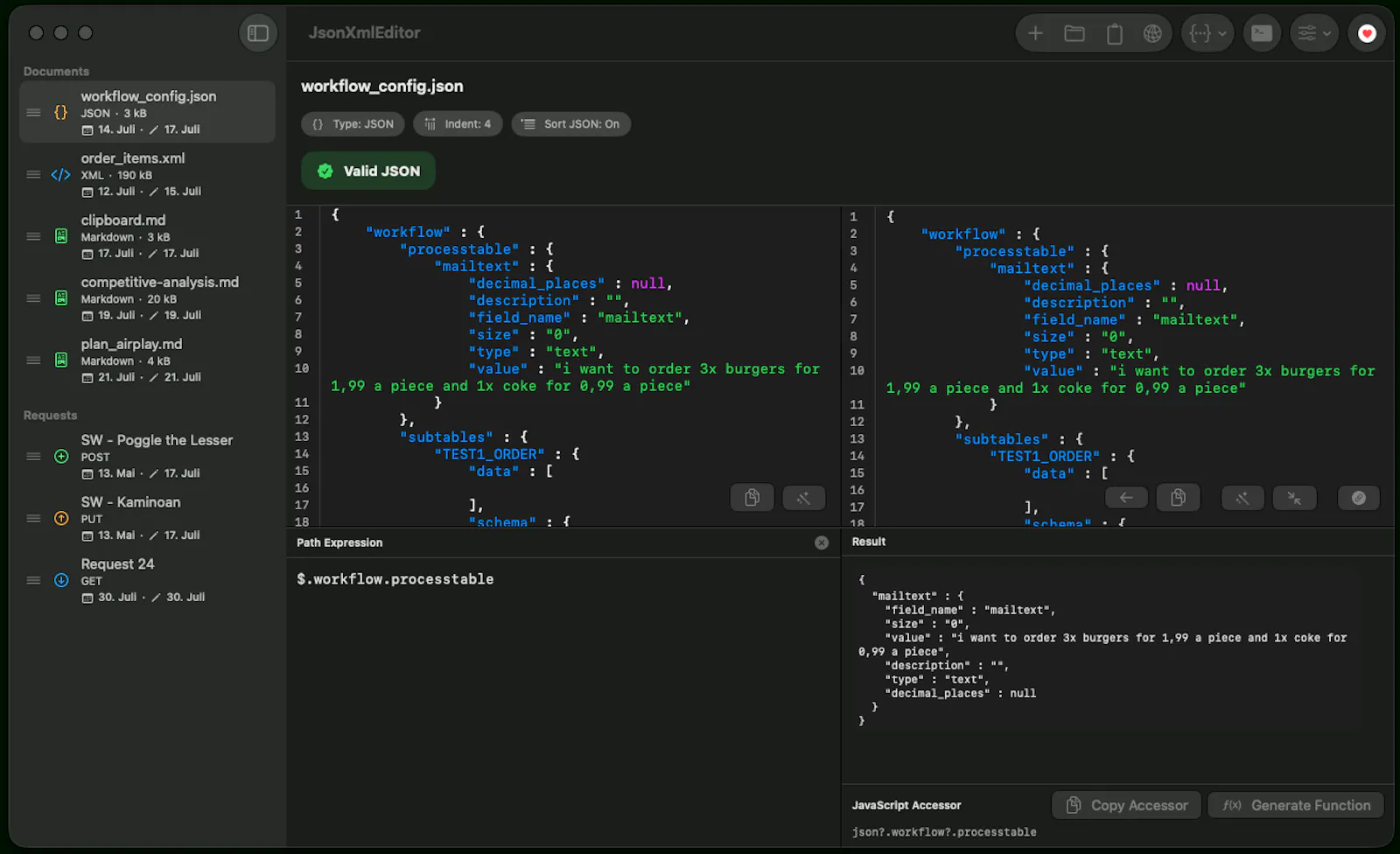1400x854 pixels.
Task: Click "TEST1_ORDER" key in the left editor
Action: pos(489,454)
